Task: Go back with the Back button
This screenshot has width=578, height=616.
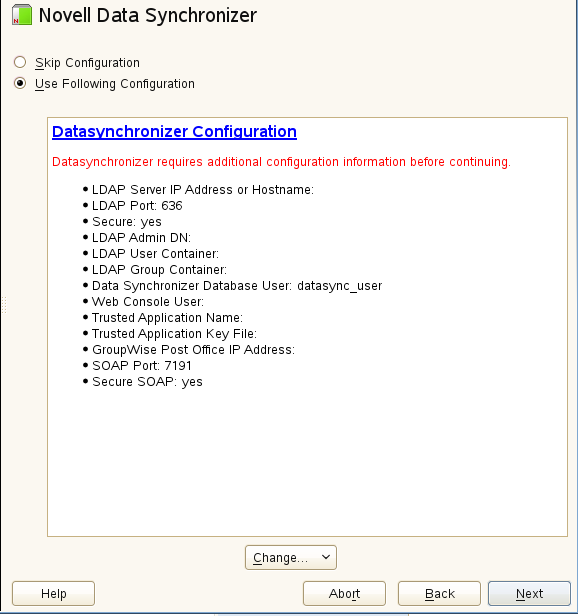Action: (439, 593)
